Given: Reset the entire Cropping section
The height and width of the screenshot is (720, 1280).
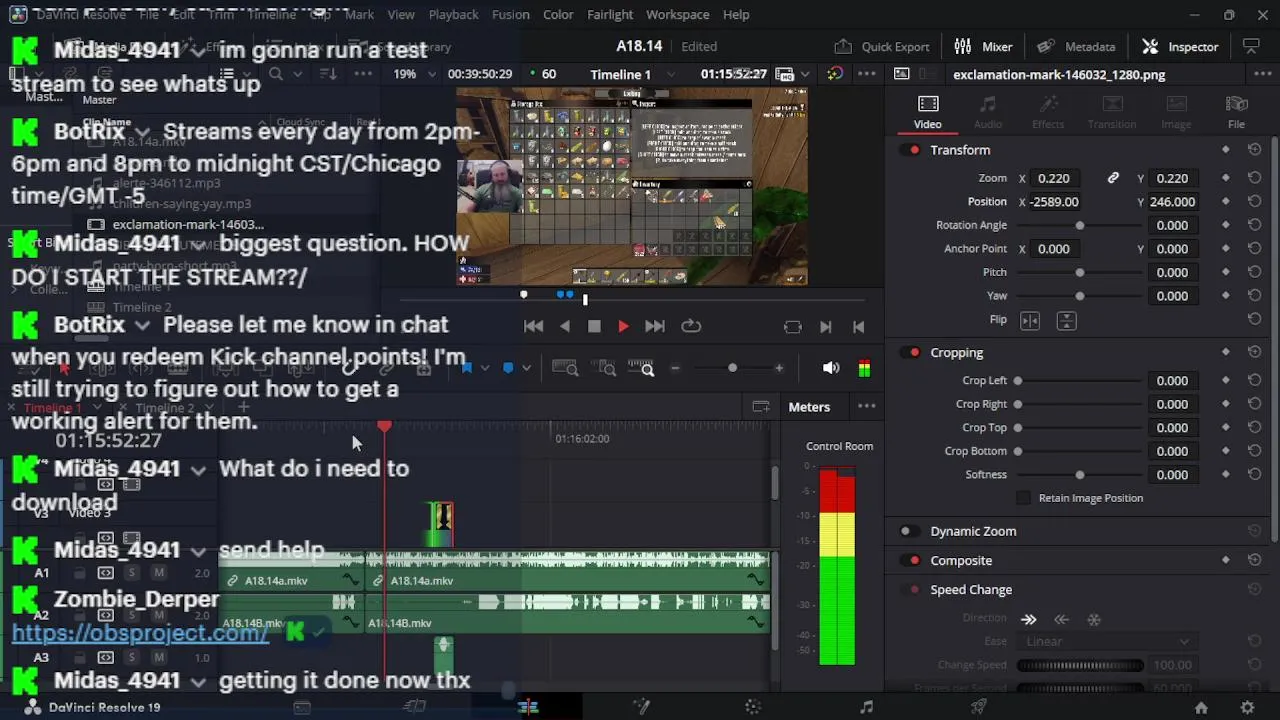Looking at the screenshot, I should (1254, 353).
